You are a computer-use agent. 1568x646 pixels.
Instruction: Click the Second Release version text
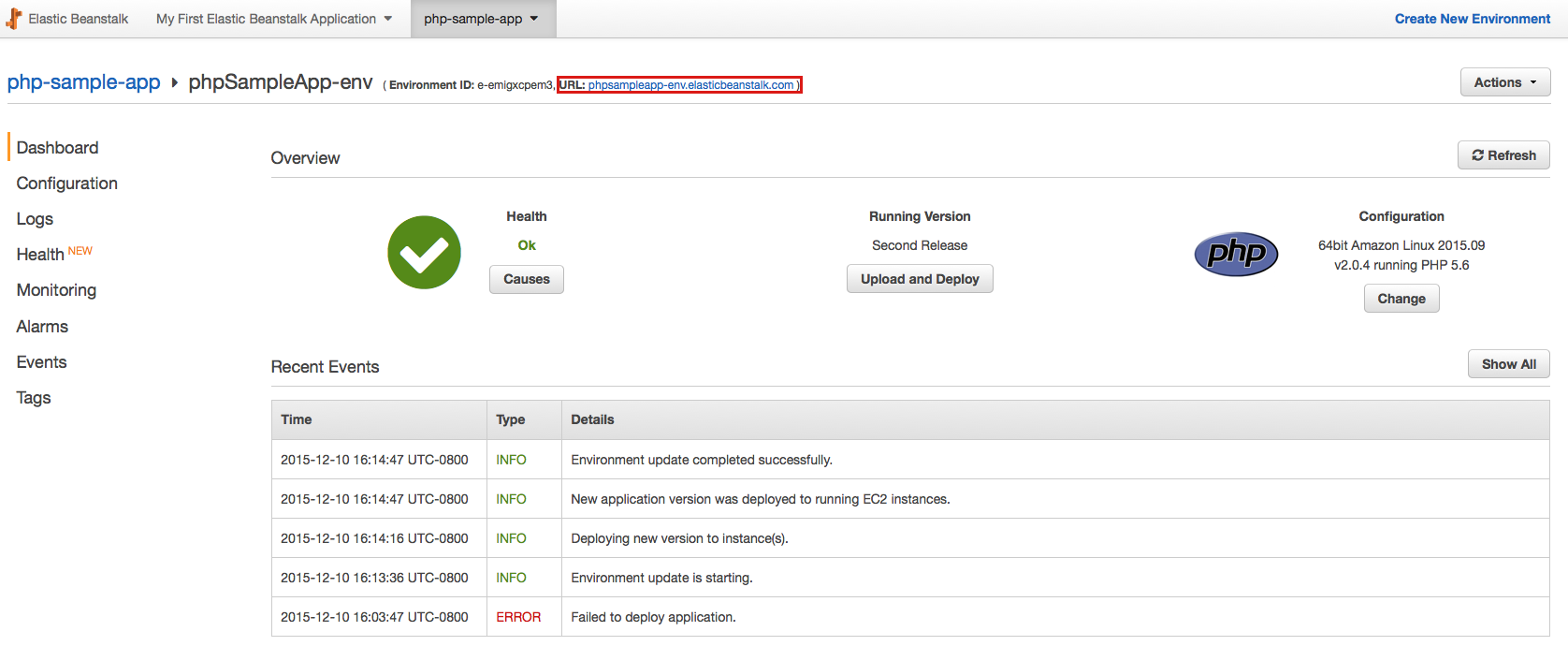pyautogui.click(x=920, y=245)
